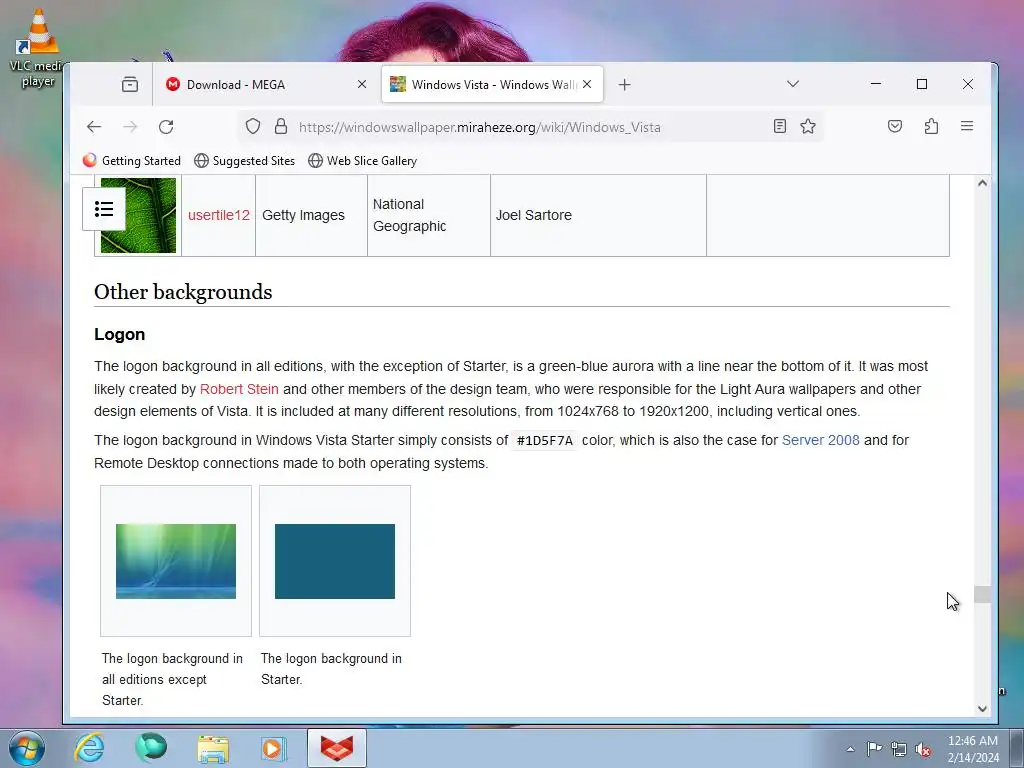Open the solid teal Starter logon thumbnail
The image size is (1024, 768).
click(335, 561)
